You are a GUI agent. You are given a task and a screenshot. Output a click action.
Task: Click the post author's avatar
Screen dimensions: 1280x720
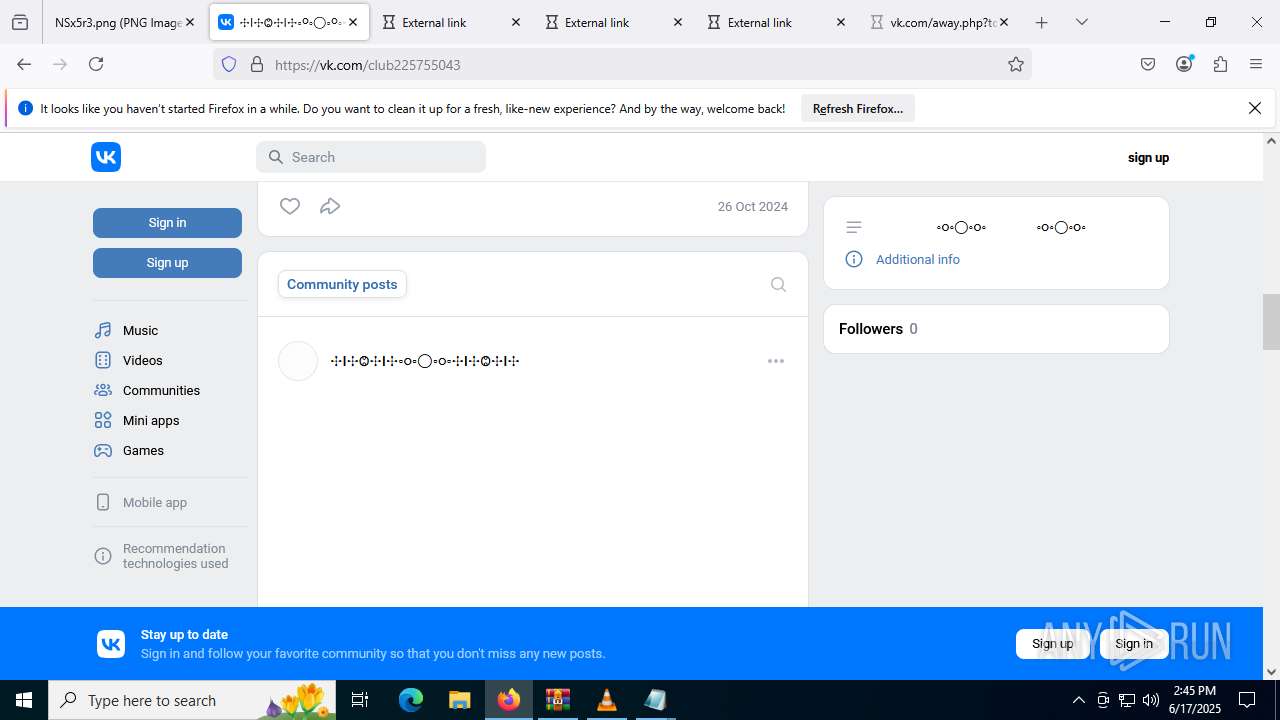tap(298, 361)
